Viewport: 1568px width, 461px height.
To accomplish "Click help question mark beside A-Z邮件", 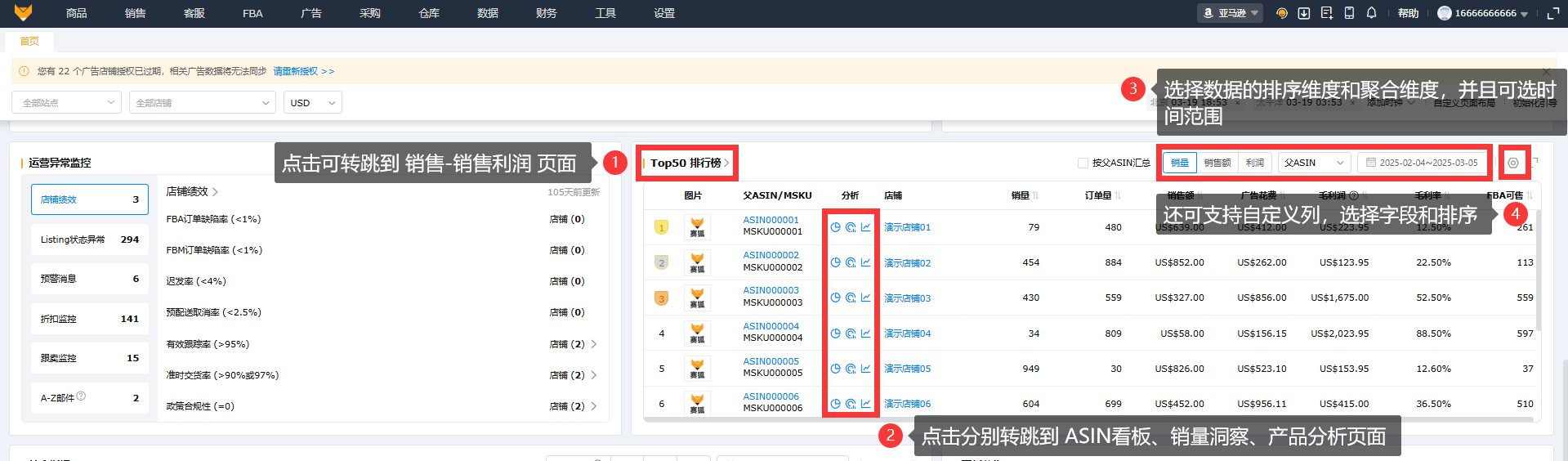I will tap(81, 396).
